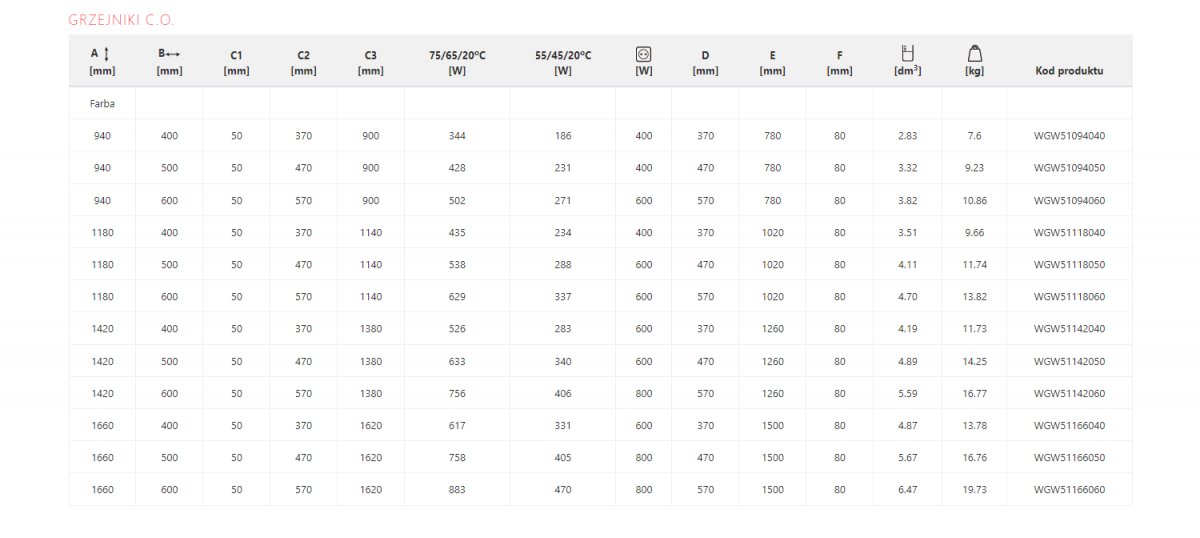Viewport: 1200px width, 538px height.
Task: Select the Kod produktu column header
Action: [1069, 71]
